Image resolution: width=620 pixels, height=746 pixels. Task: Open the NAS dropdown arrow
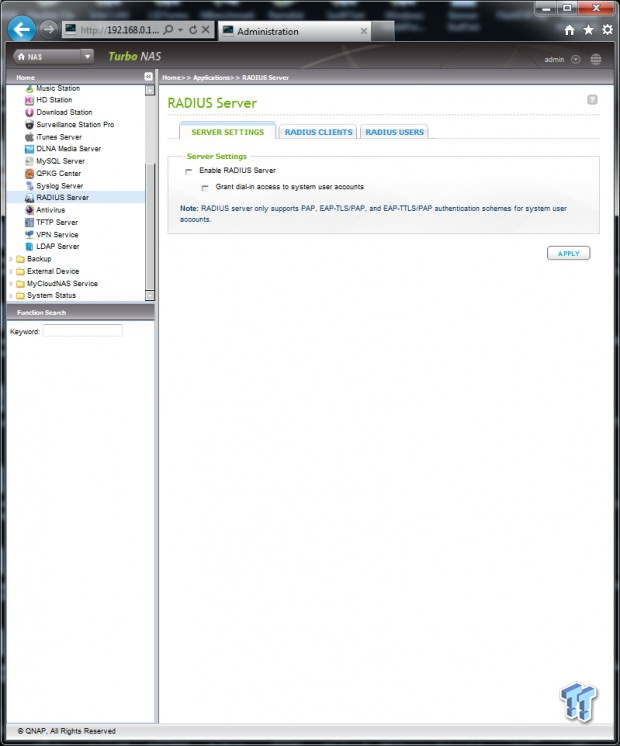click(87, 57)
